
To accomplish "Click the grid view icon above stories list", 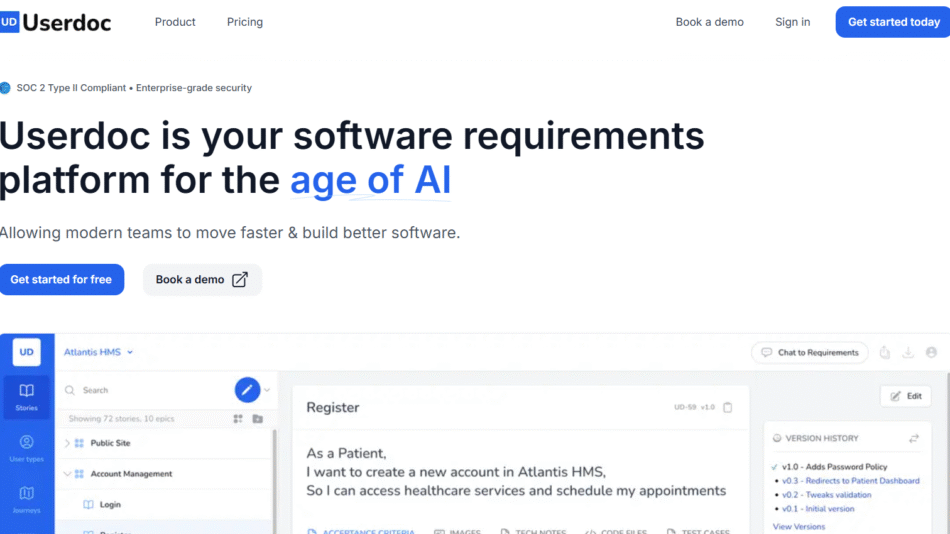I will [x=238, y=419].
